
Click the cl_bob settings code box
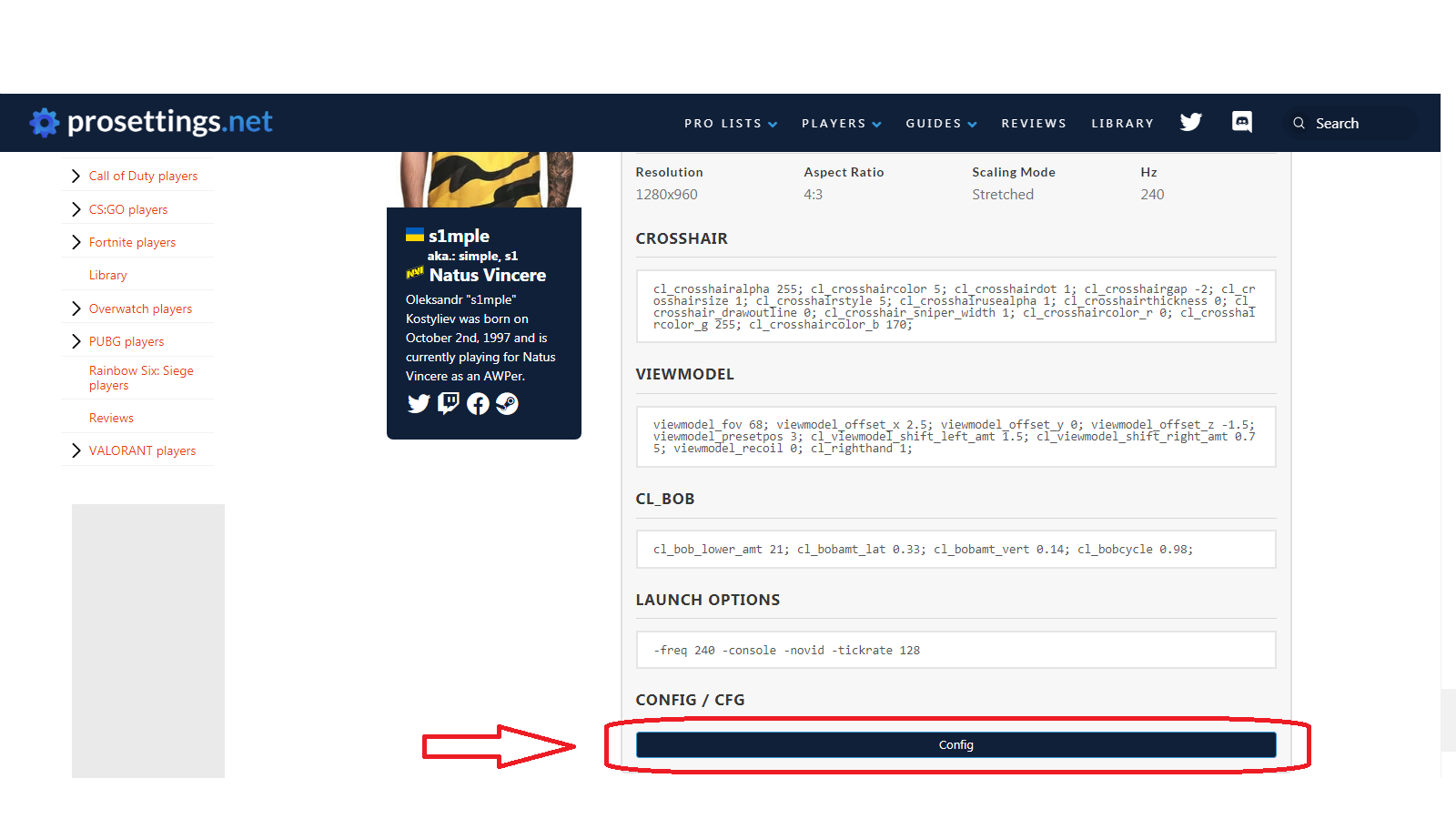click(955, 550)
